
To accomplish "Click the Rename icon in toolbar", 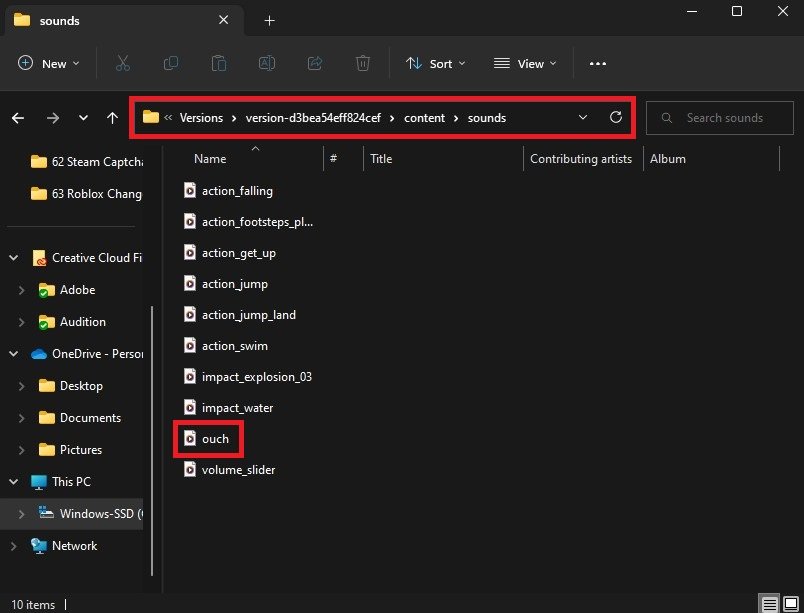I will (267, 63).
